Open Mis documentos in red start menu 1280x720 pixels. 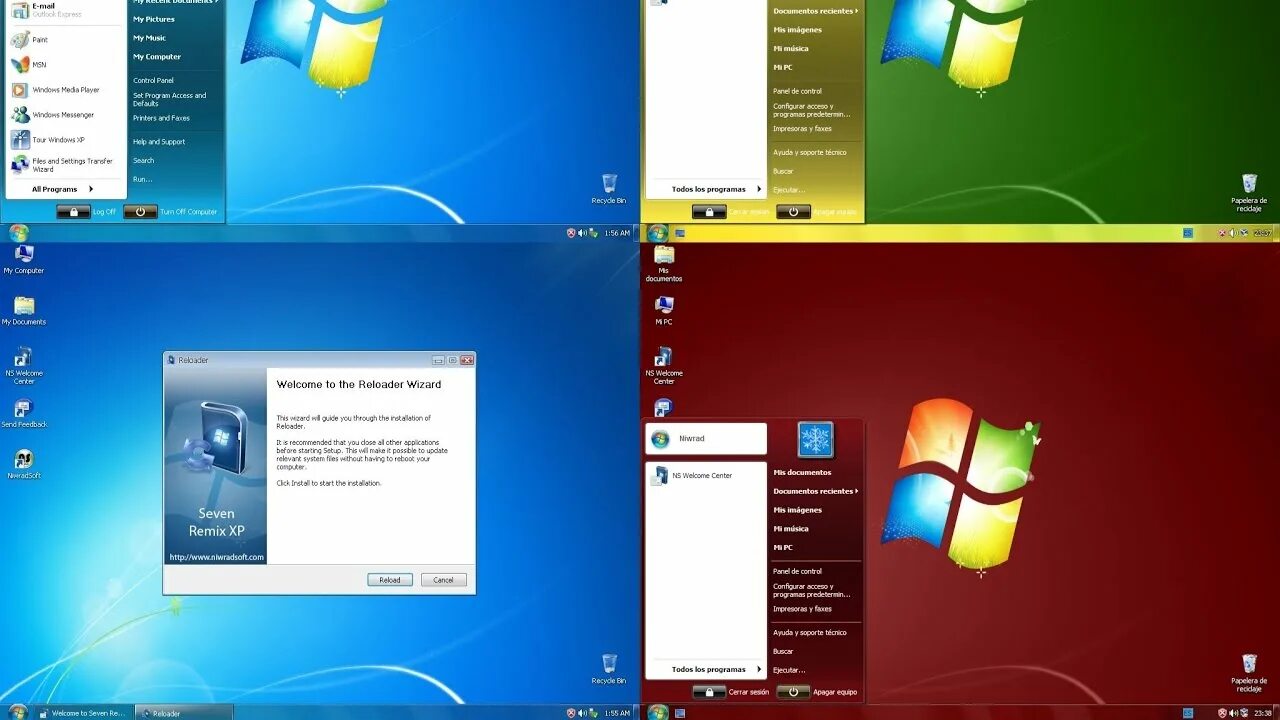(x=802, y=472)
